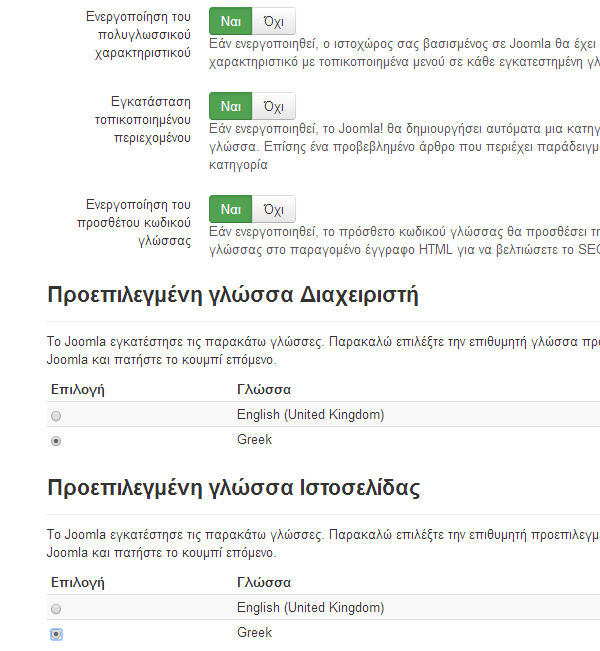
Task: Select English radio for Site default language
Action: tap(56, 609)
